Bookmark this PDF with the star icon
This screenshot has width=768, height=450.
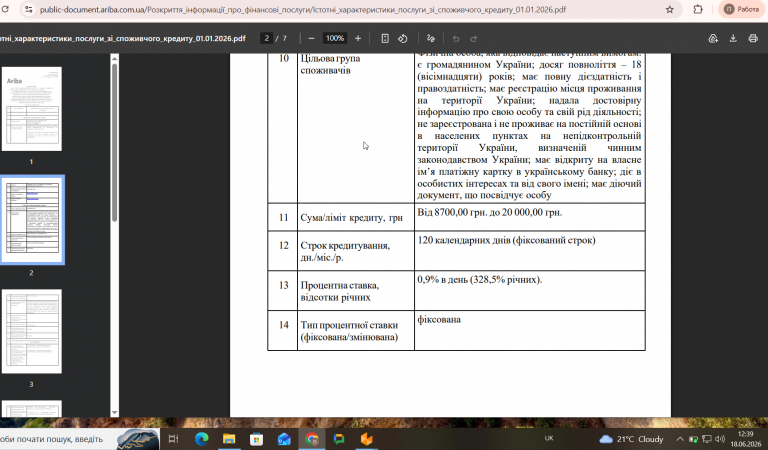(670, 9)
